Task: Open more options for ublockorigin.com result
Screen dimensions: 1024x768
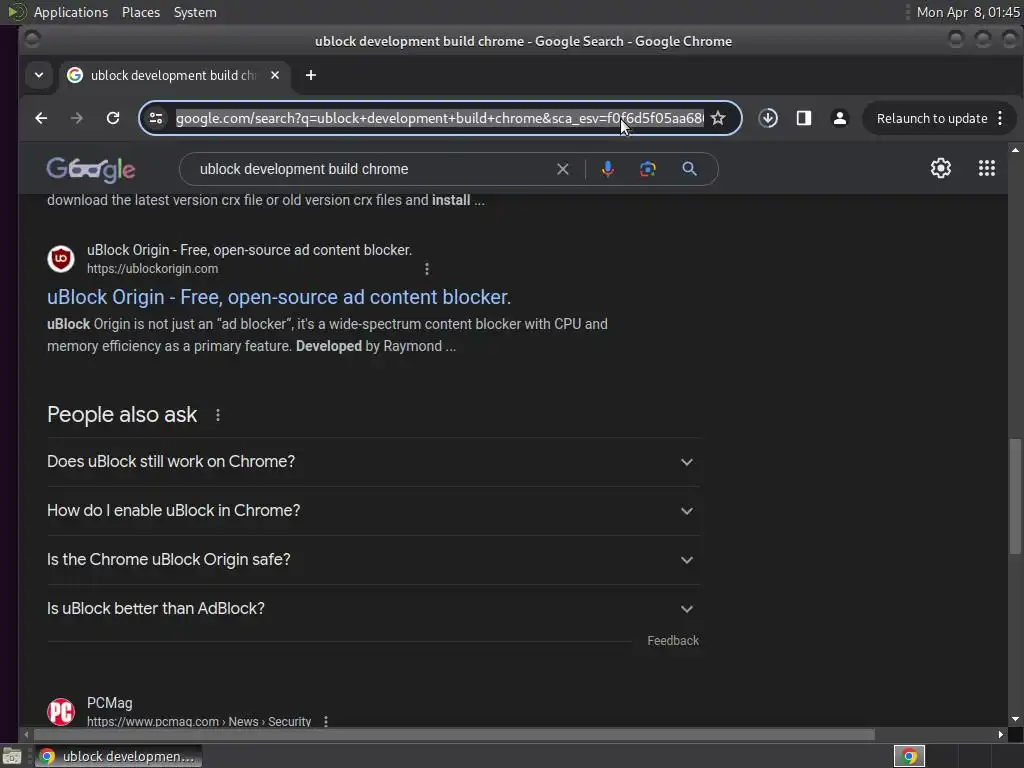Action: click(x=426, y=269)
